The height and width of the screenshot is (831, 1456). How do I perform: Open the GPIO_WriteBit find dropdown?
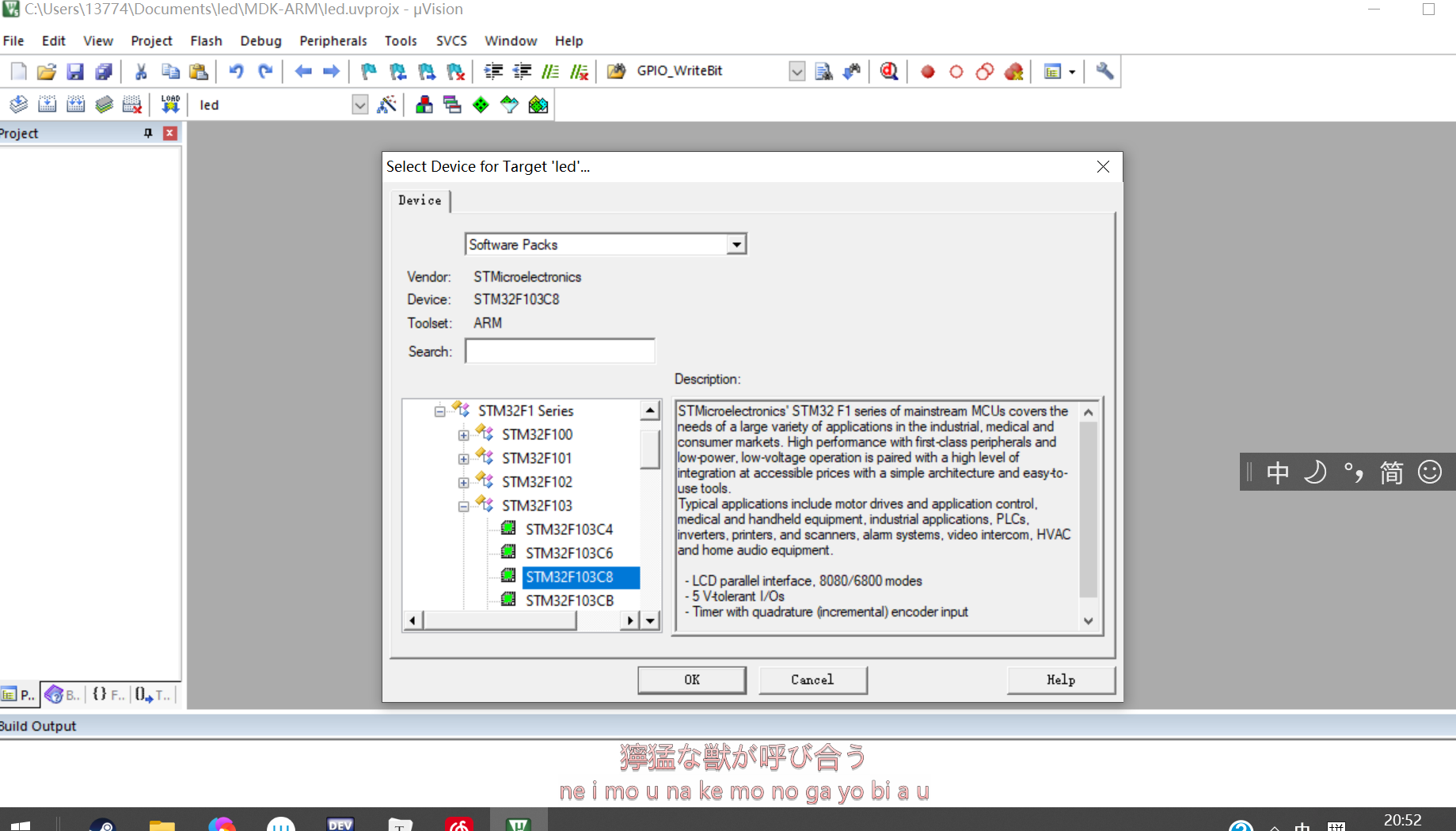click(796, 71)
